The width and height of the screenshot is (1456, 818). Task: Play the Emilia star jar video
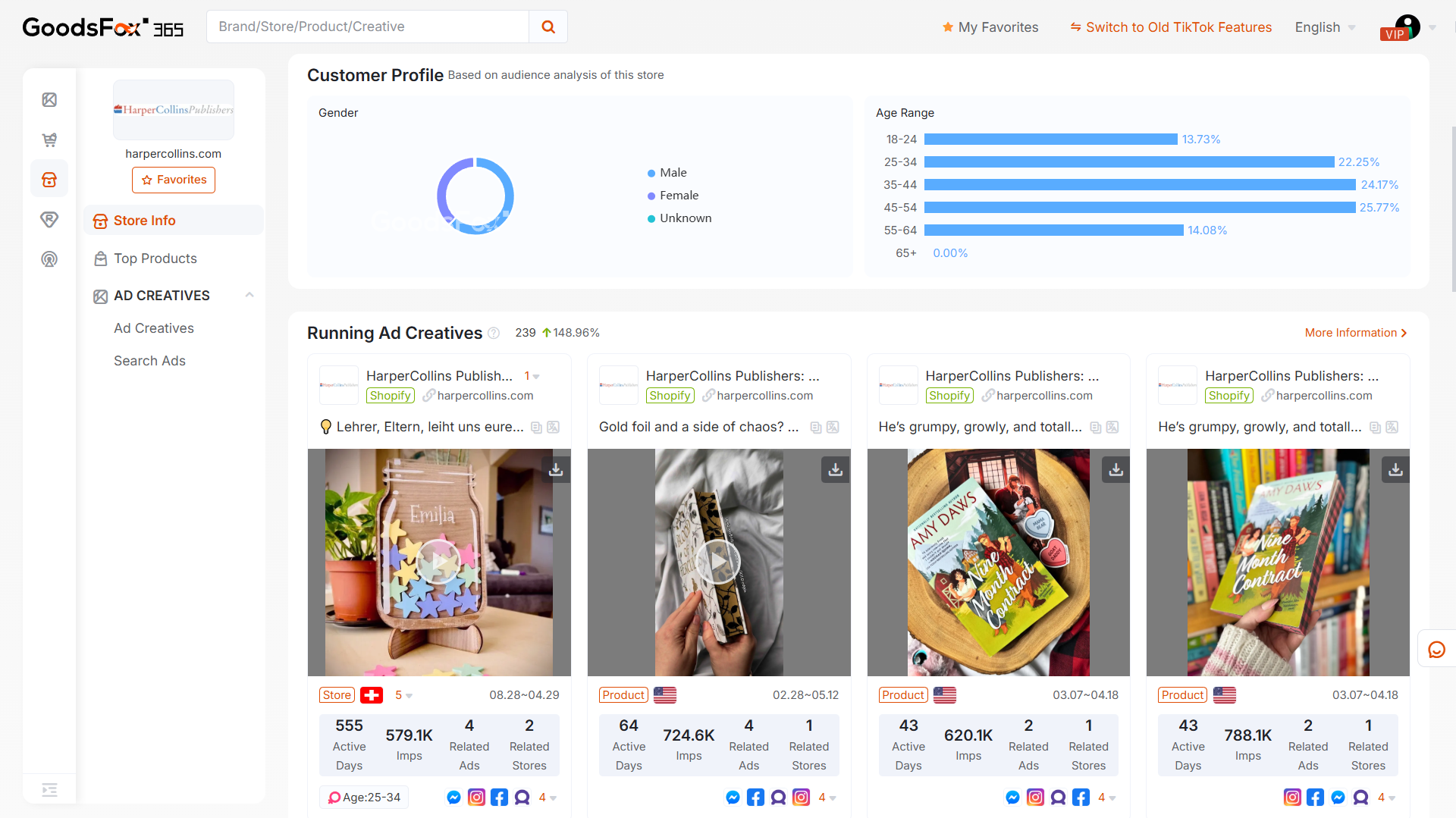pos(439,562)
